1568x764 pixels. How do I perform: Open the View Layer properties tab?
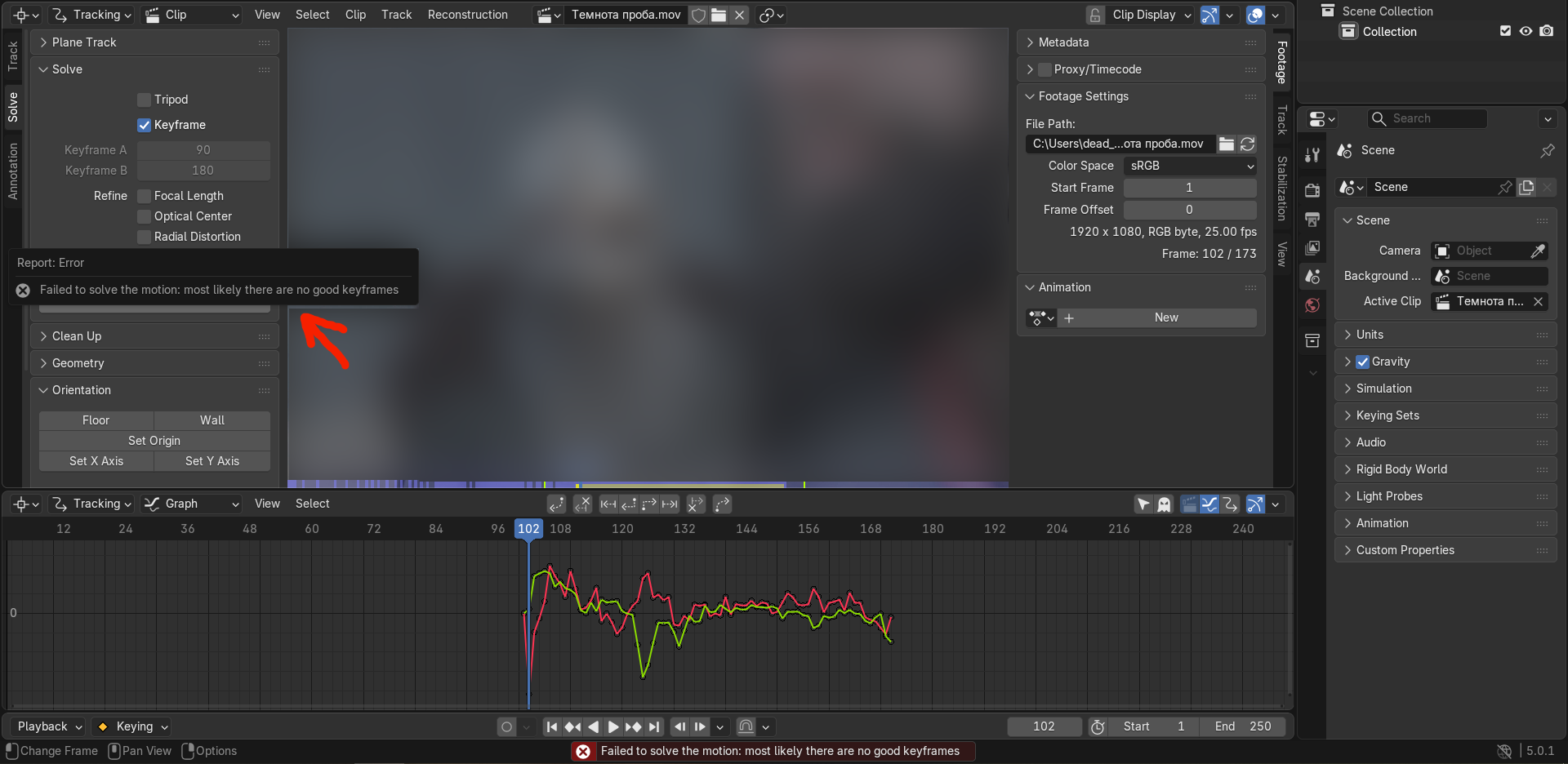[x=1312, y=247]
